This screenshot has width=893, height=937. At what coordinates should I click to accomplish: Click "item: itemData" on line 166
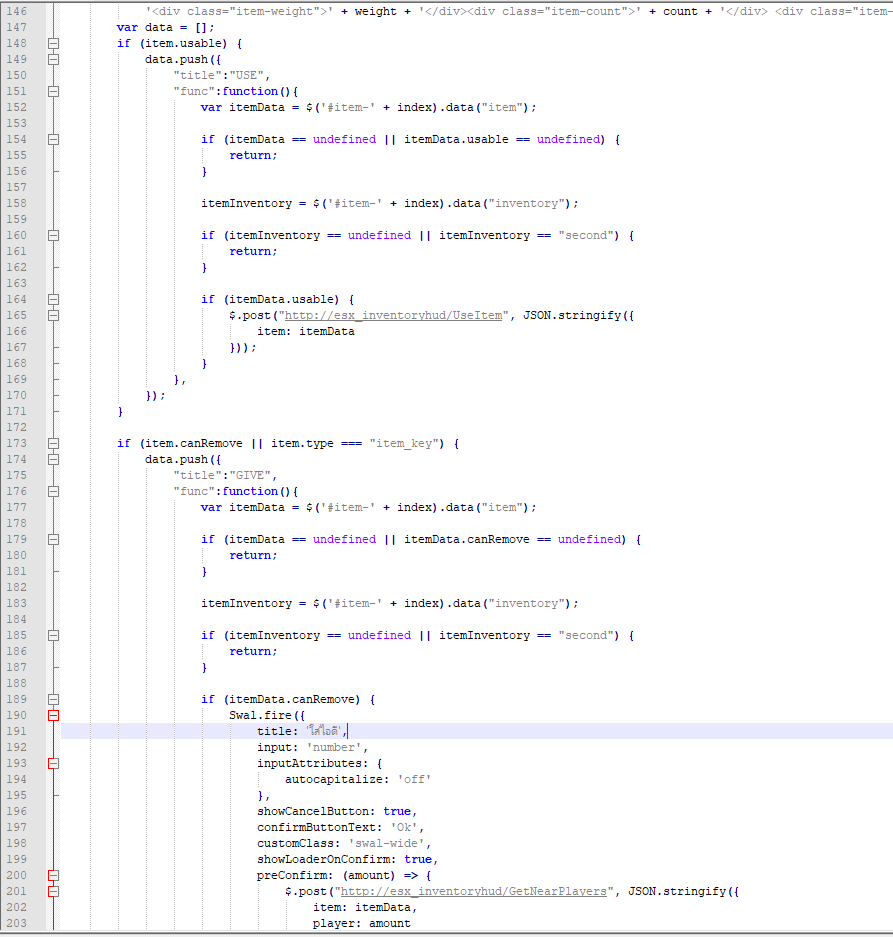[306, 332]
